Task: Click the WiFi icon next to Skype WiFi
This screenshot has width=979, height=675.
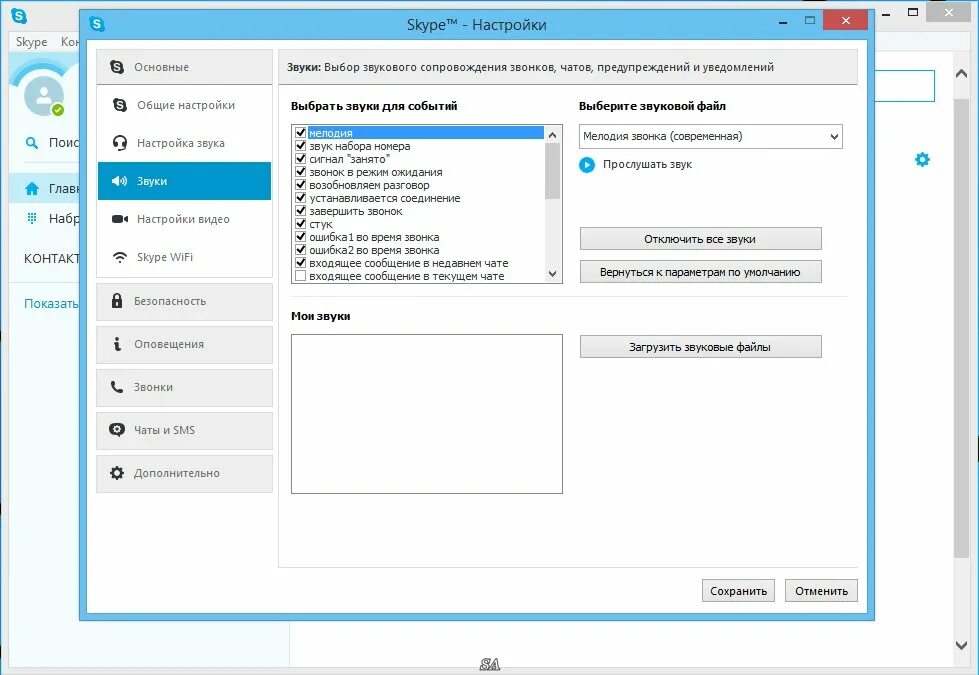Action: click(x=120, y=257)
